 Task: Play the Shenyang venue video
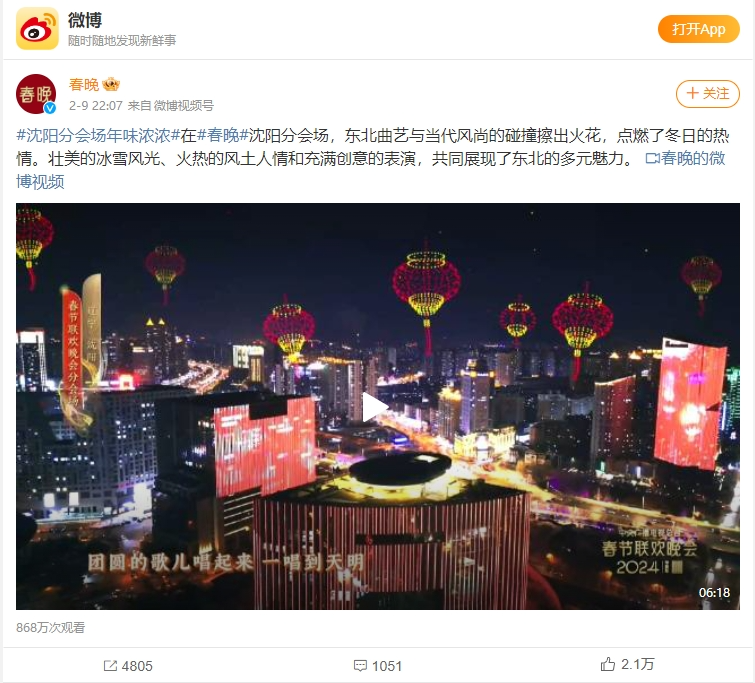[x=376, y=407]
